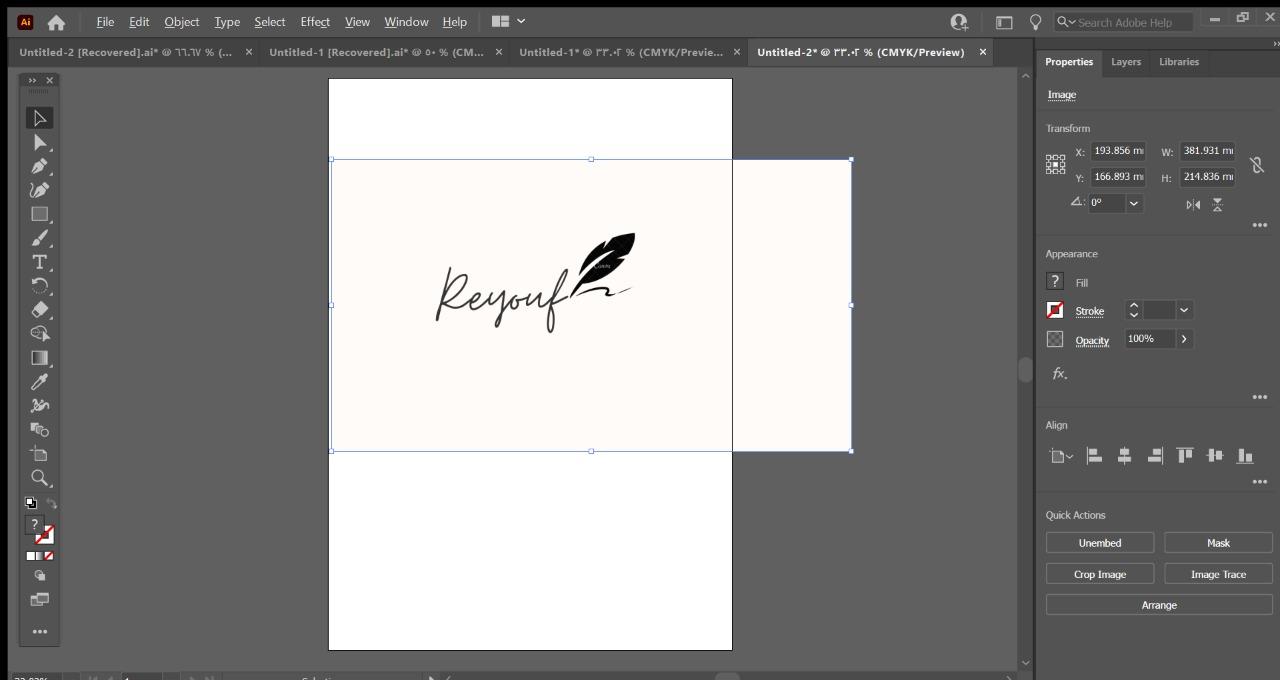The height and width of the screenshot is (680, 1280).
Task: Click the Stroke link label
Action: click(x=1090, y=311)
